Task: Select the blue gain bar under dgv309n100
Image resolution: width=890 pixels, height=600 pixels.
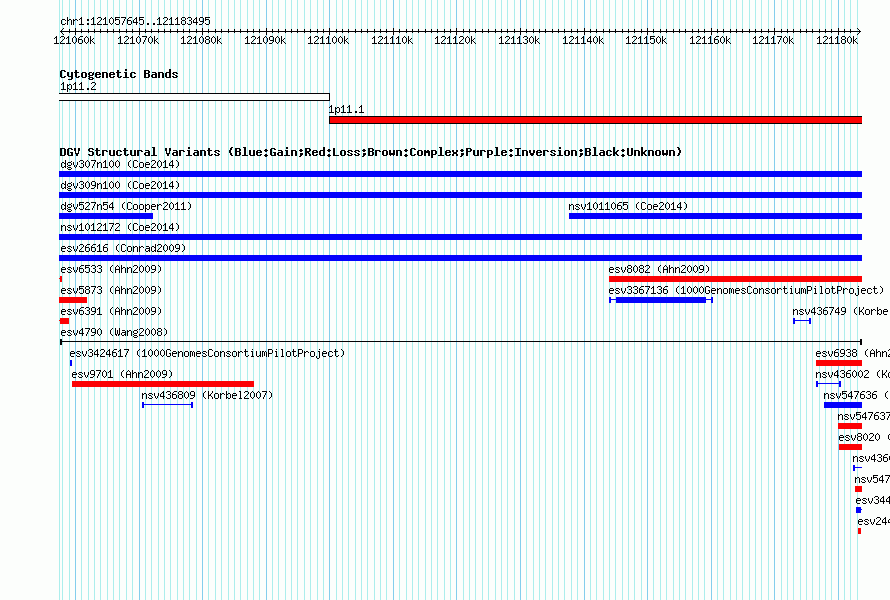Action: (x=460, y=195)
